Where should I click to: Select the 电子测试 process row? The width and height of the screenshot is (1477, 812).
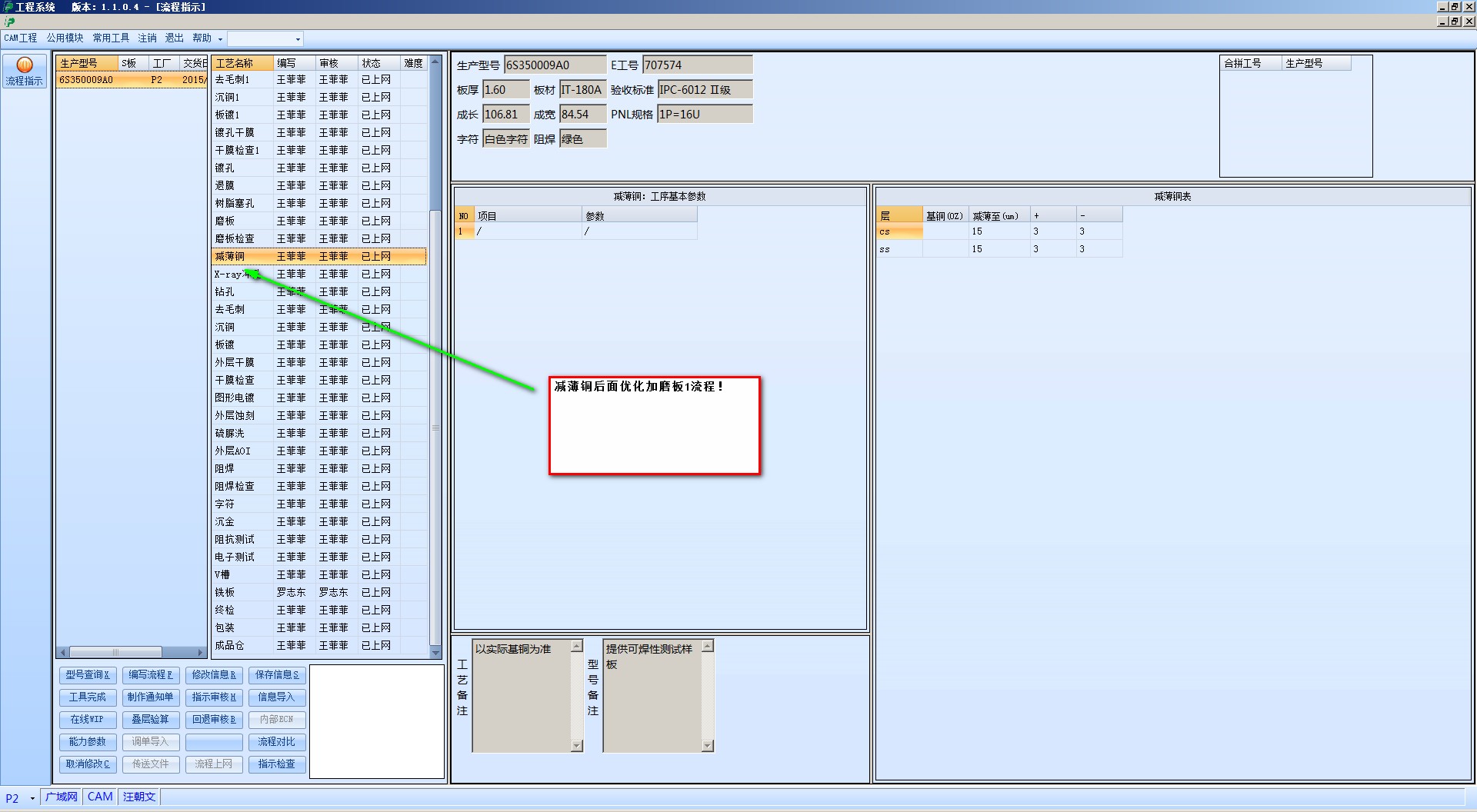(319, 557)
